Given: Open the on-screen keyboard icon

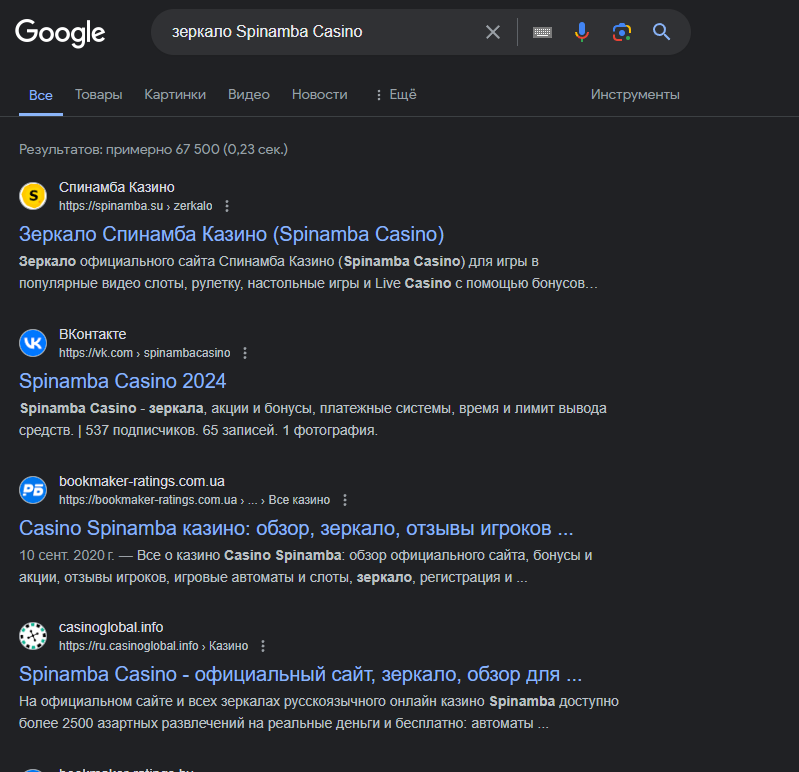Looking at the screenshot, I should (x=542, y=32).
